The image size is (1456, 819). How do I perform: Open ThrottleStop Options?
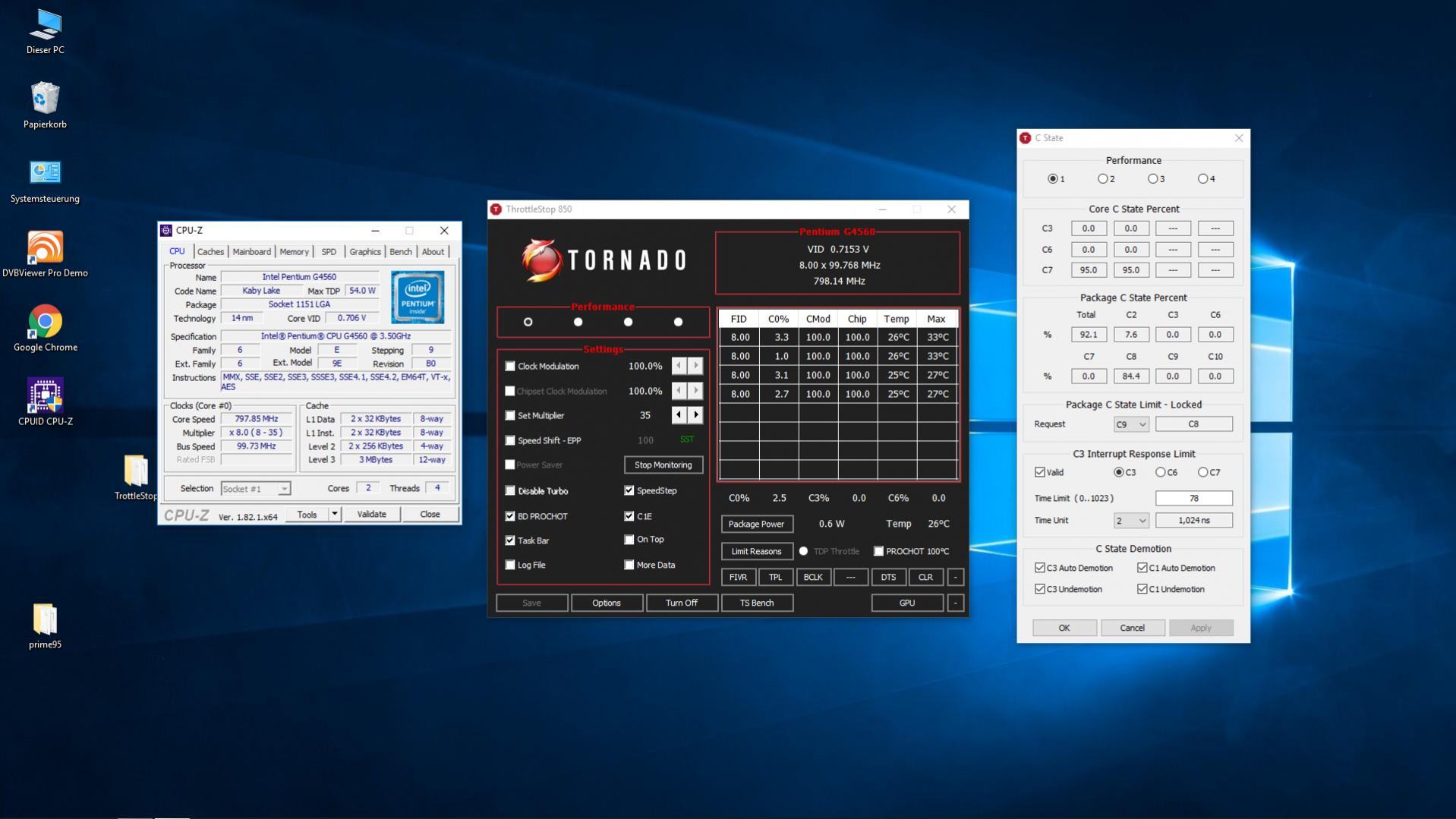coord(607,603)
